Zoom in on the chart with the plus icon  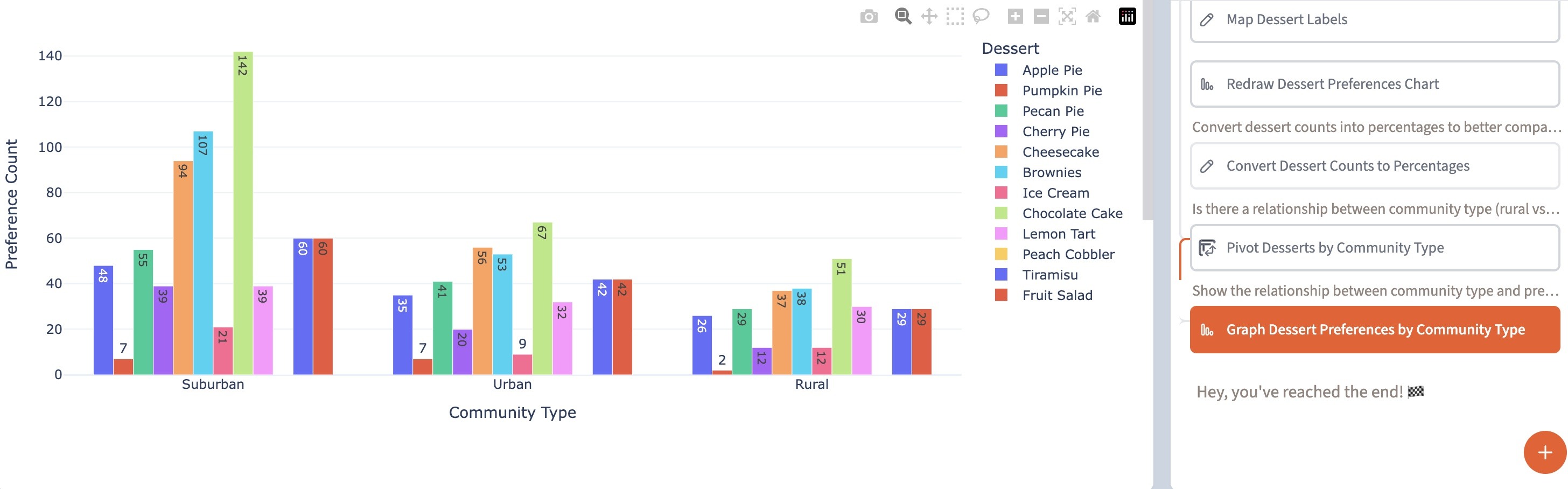tap(1014, 17)
